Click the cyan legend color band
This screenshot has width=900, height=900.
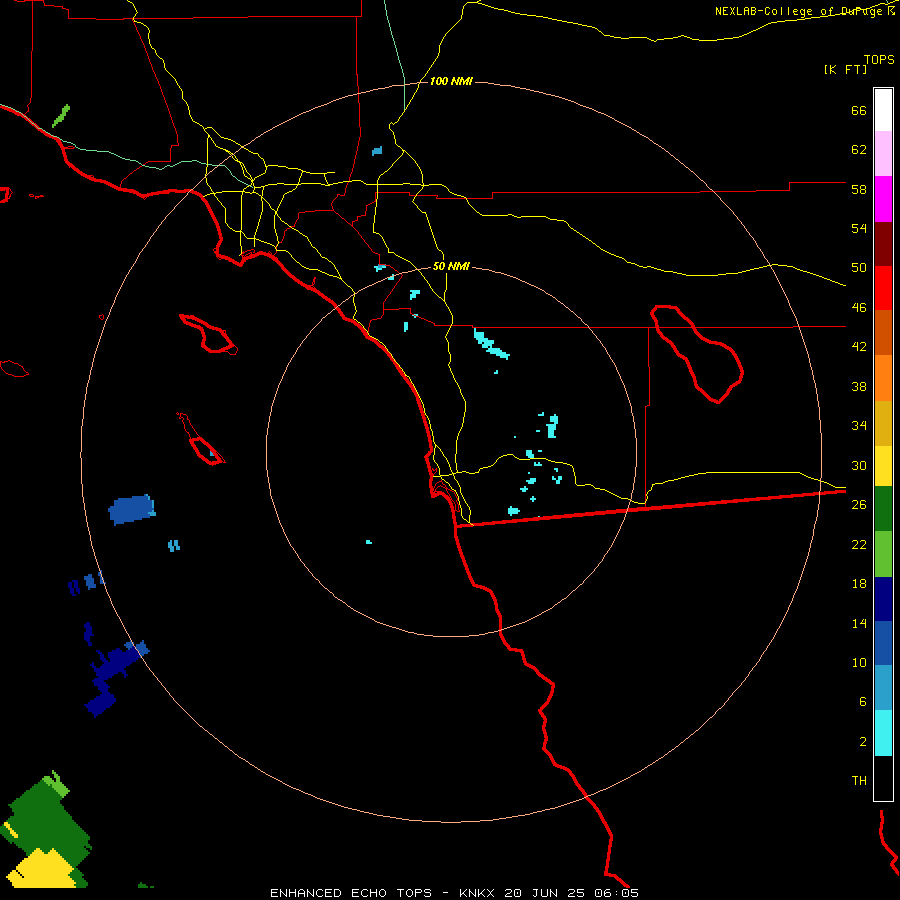point(883,733)
